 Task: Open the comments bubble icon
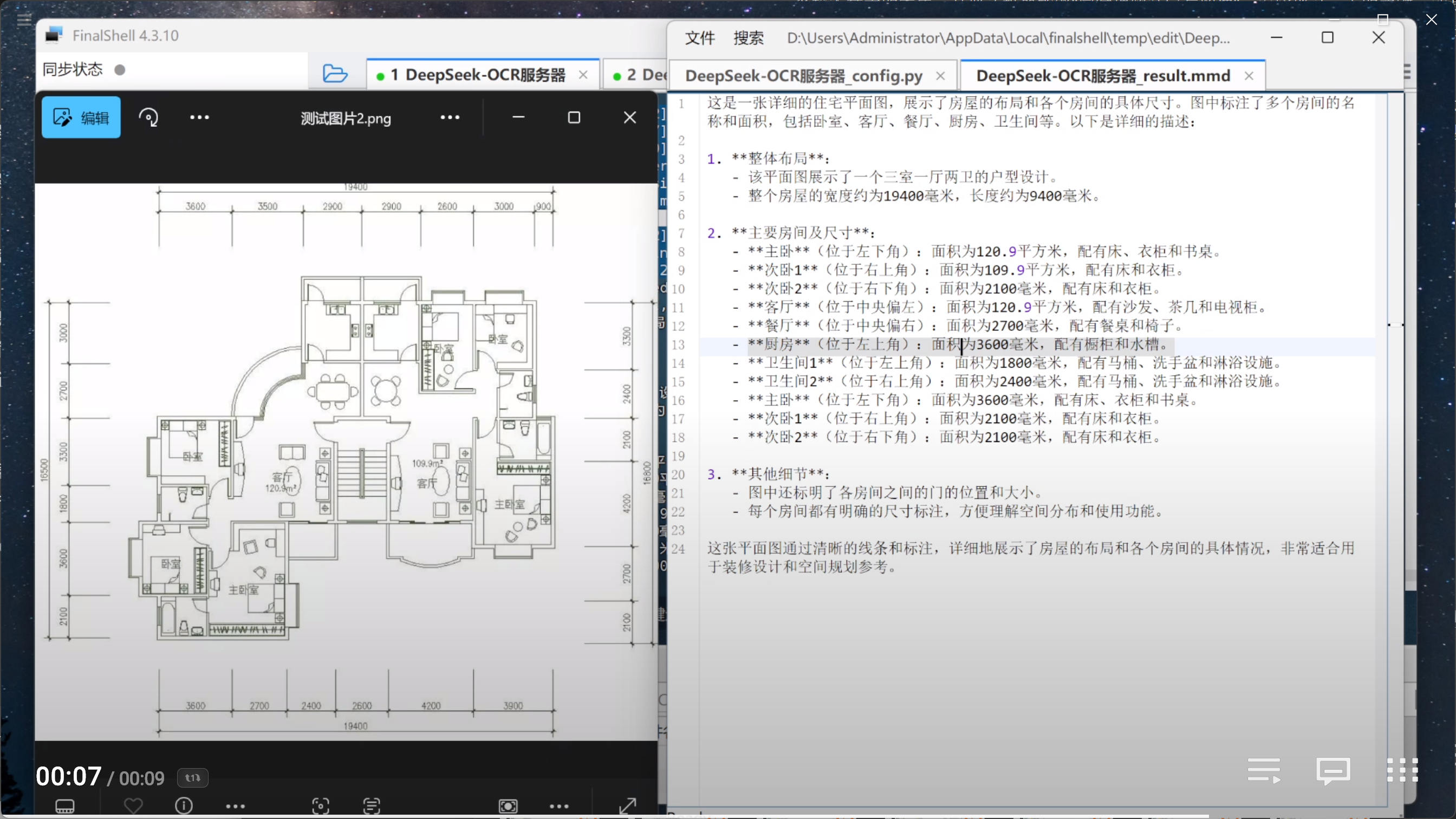coord(1334,771)
